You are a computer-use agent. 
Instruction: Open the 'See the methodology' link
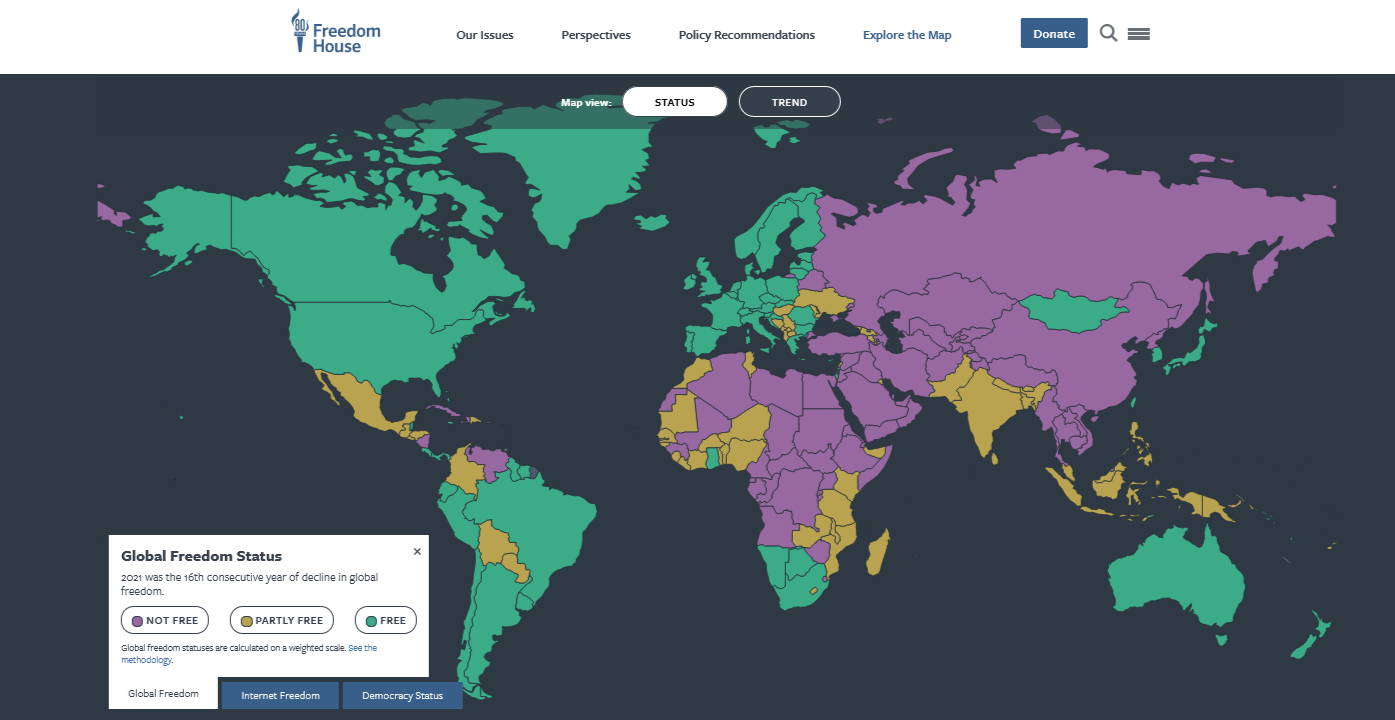point(249,654)
